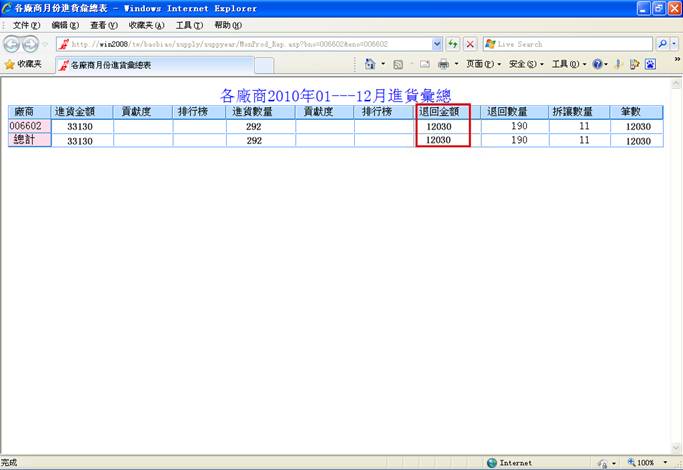This screenshot has width=683, height=470.
Task: Expand the address bar URL dropdown
Action: click(437, 44)
